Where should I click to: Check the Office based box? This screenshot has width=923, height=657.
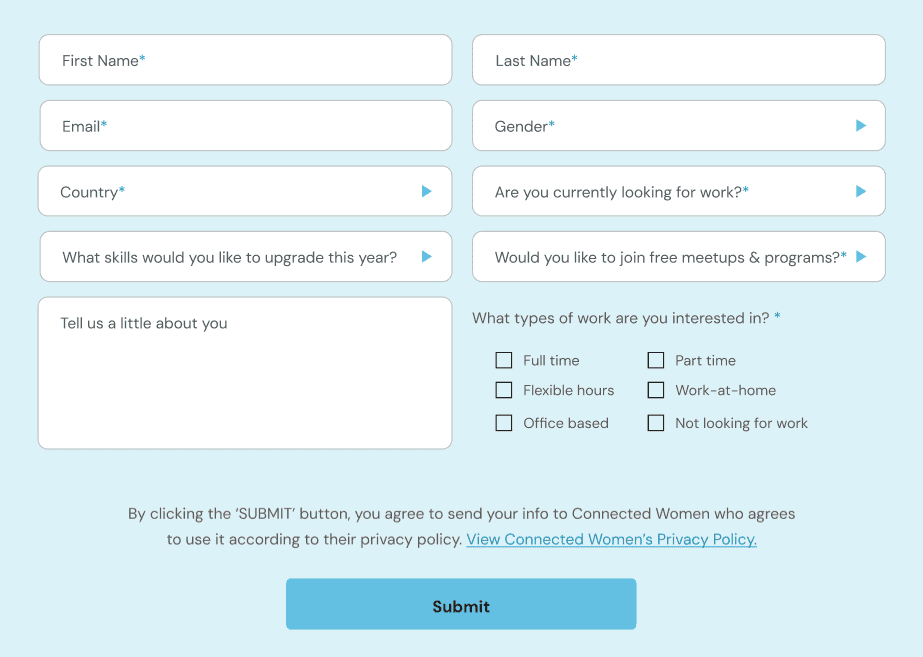pos(504,423)
